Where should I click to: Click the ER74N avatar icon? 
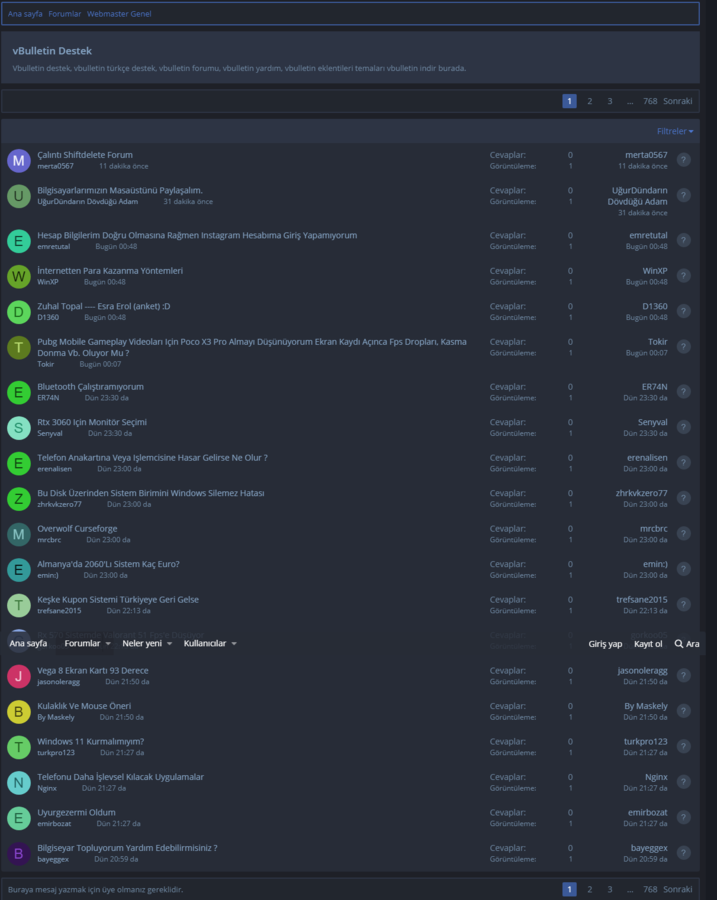18,393
